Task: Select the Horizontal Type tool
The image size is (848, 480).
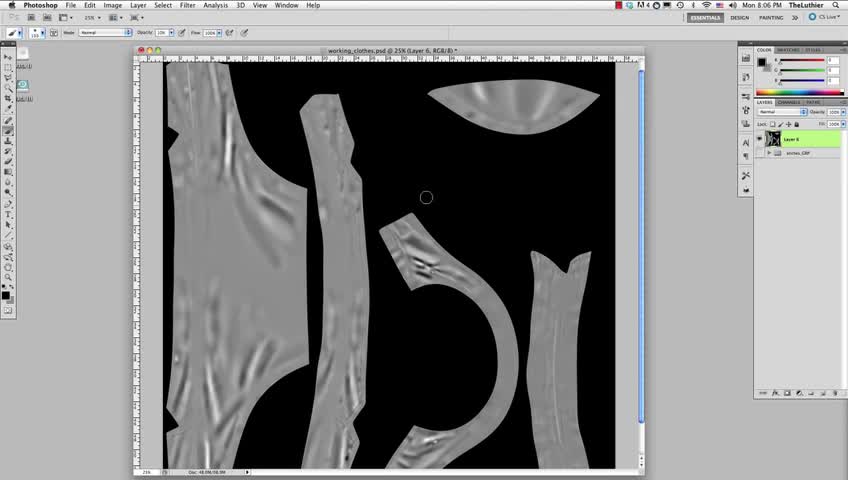Action: tap(8, 215)
